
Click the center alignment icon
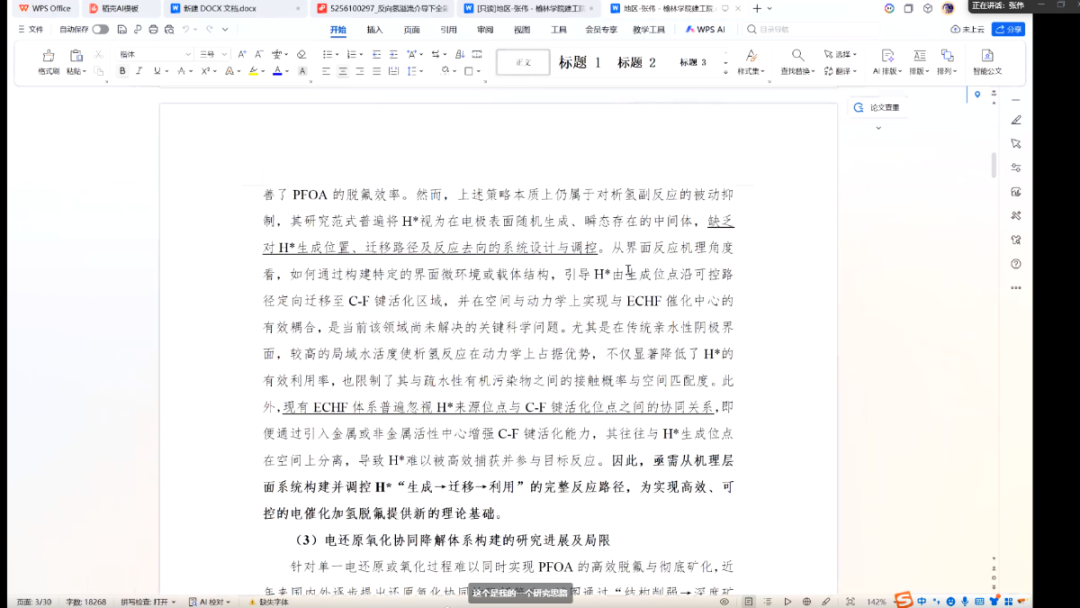(342, 72)
